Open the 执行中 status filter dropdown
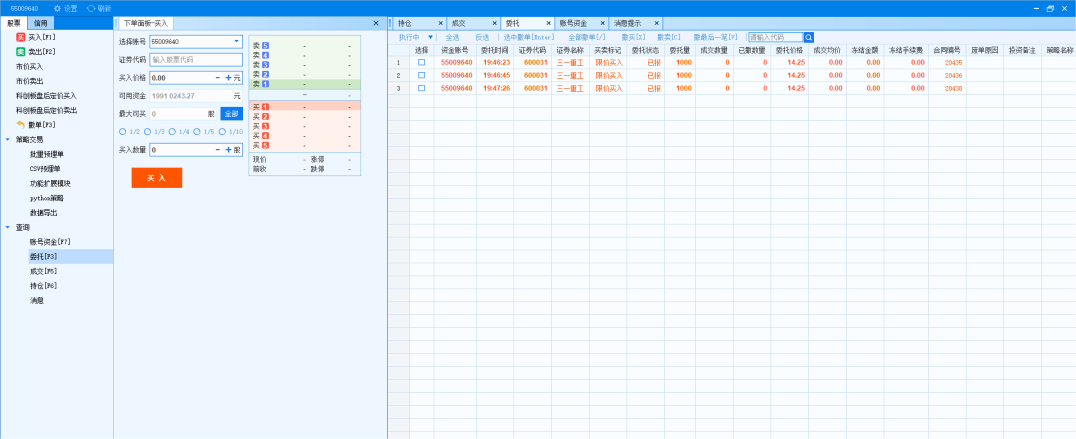Screen dimensions: 1076x439 (x=430, y=38)
